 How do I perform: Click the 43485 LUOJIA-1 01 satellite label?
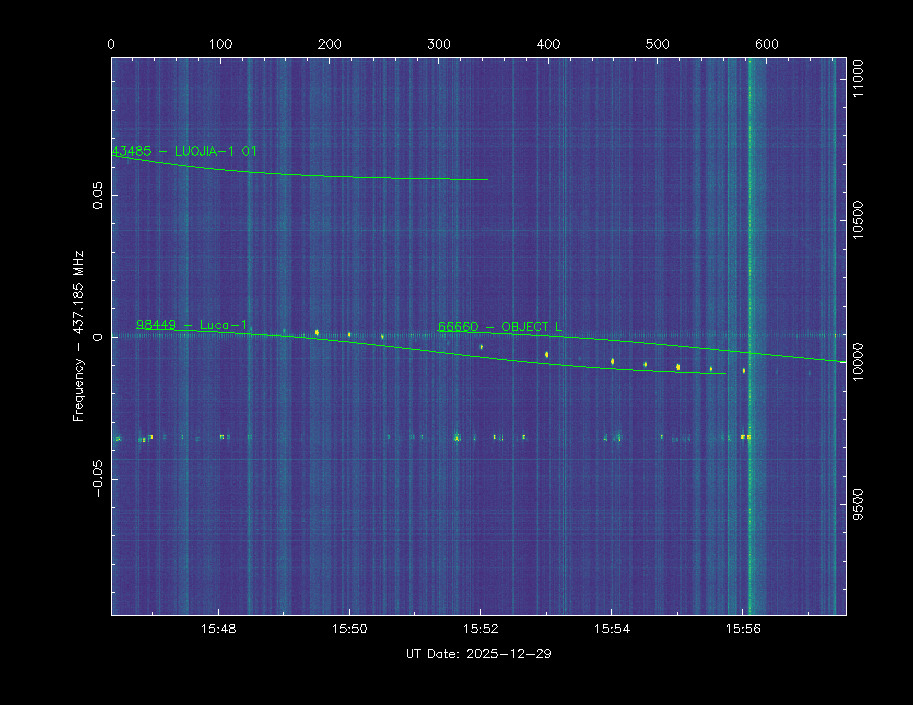tap(184, 151)
